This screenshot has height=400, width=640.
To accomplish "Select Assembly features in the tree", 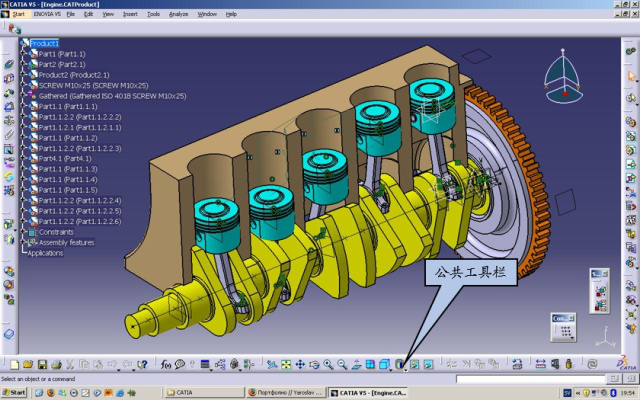I will coord(66,242).
